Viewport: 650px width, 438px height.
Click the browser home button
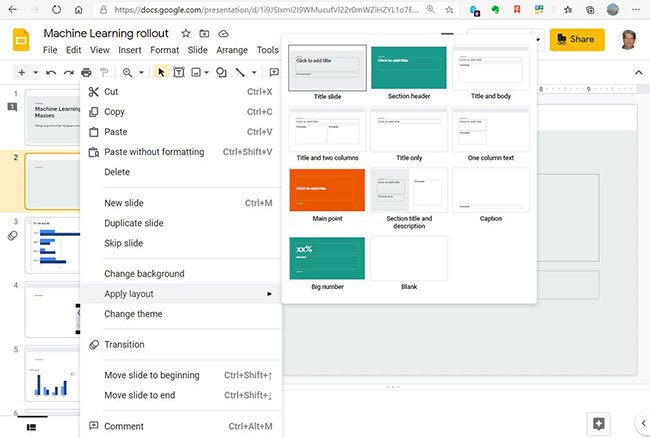point(78,10)
